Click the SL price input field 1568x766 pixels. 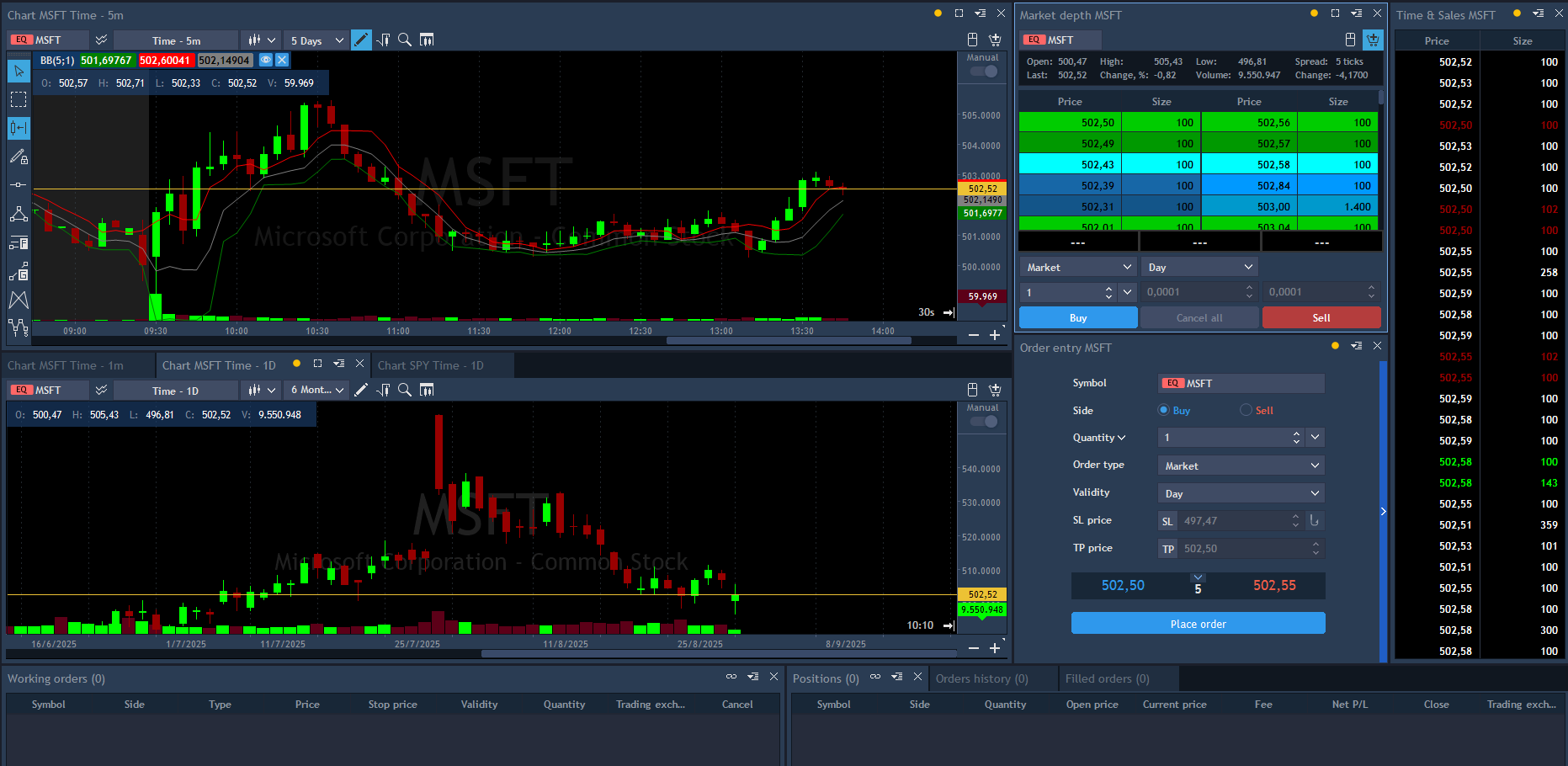(1236, 521)
